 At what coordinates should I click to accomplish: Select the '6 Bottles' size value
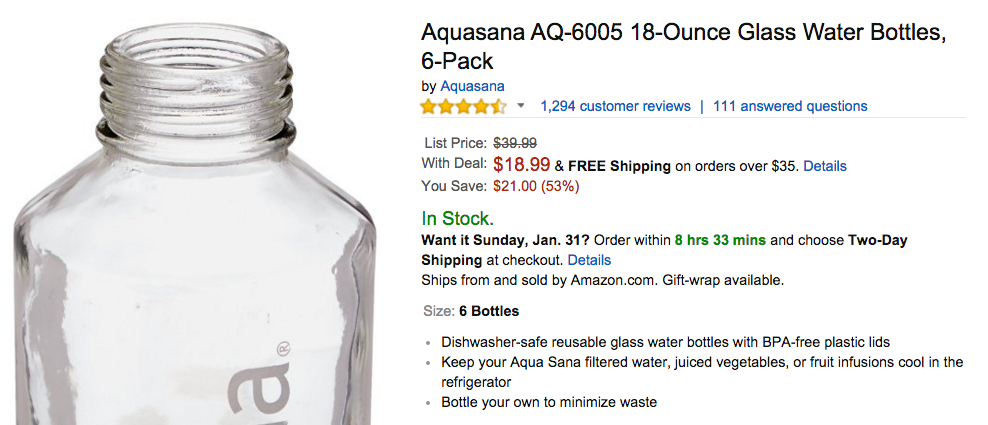click(x=489, y=311)
